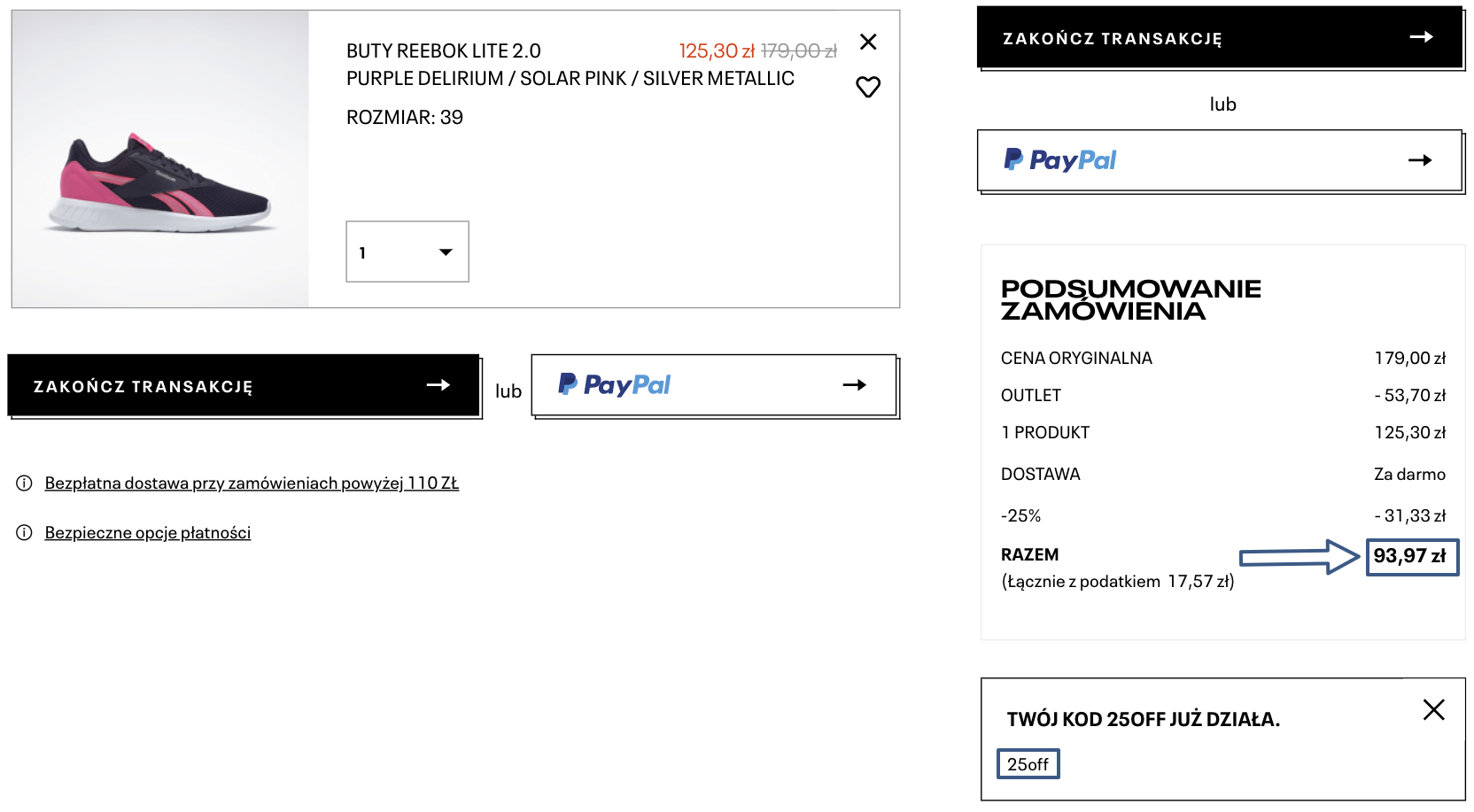Click the 25off promo code tag

(1028, 764)
